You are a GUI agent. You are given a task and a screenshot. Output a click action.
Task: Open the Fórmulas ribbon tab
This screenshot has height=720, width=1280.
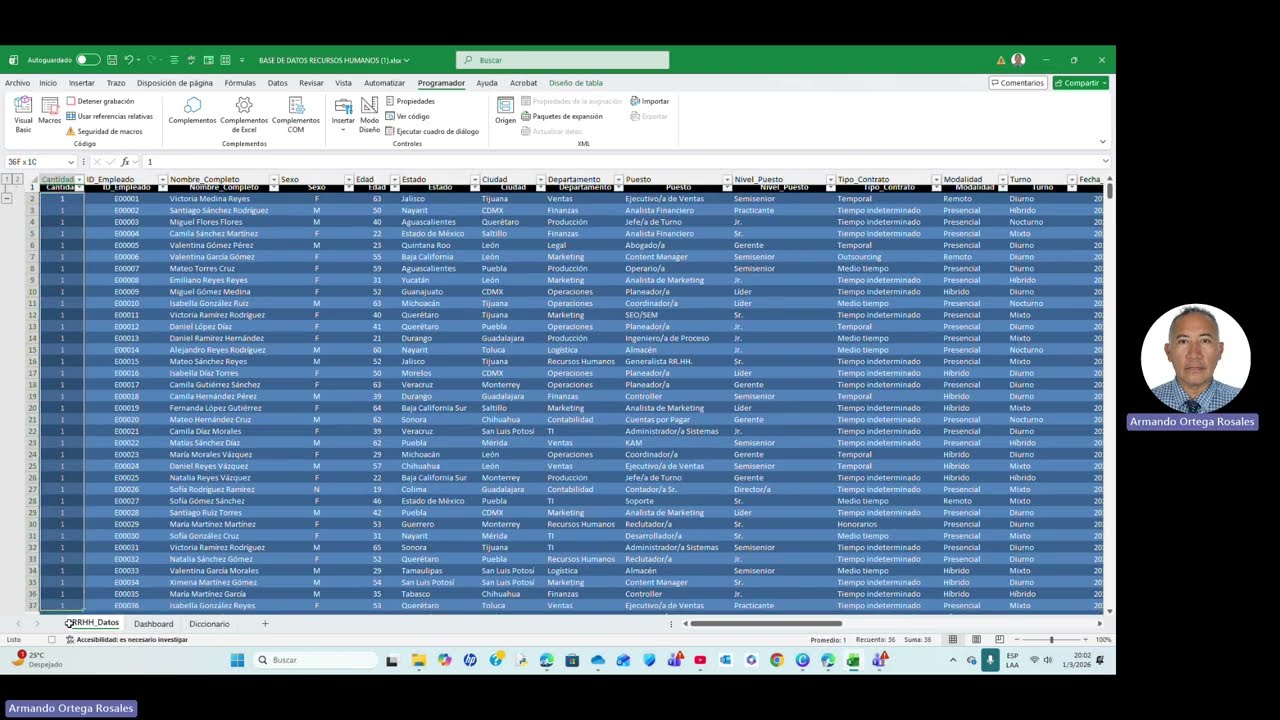[240, 83]
